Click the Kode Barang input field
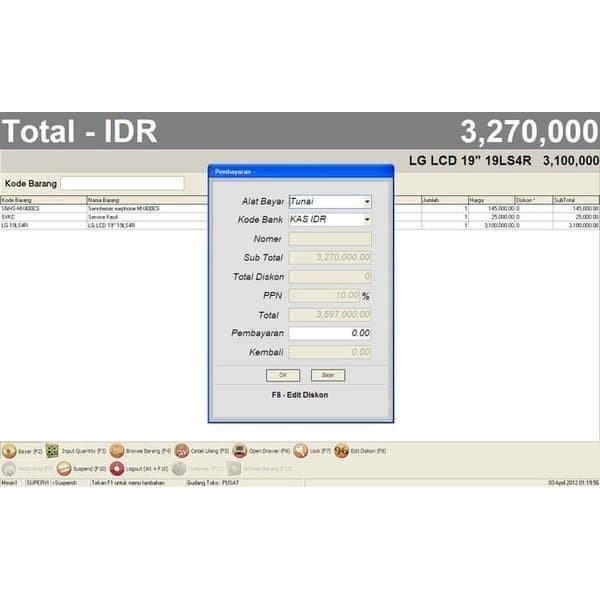This screenshot has height=600, width=600. coord(122,183)
